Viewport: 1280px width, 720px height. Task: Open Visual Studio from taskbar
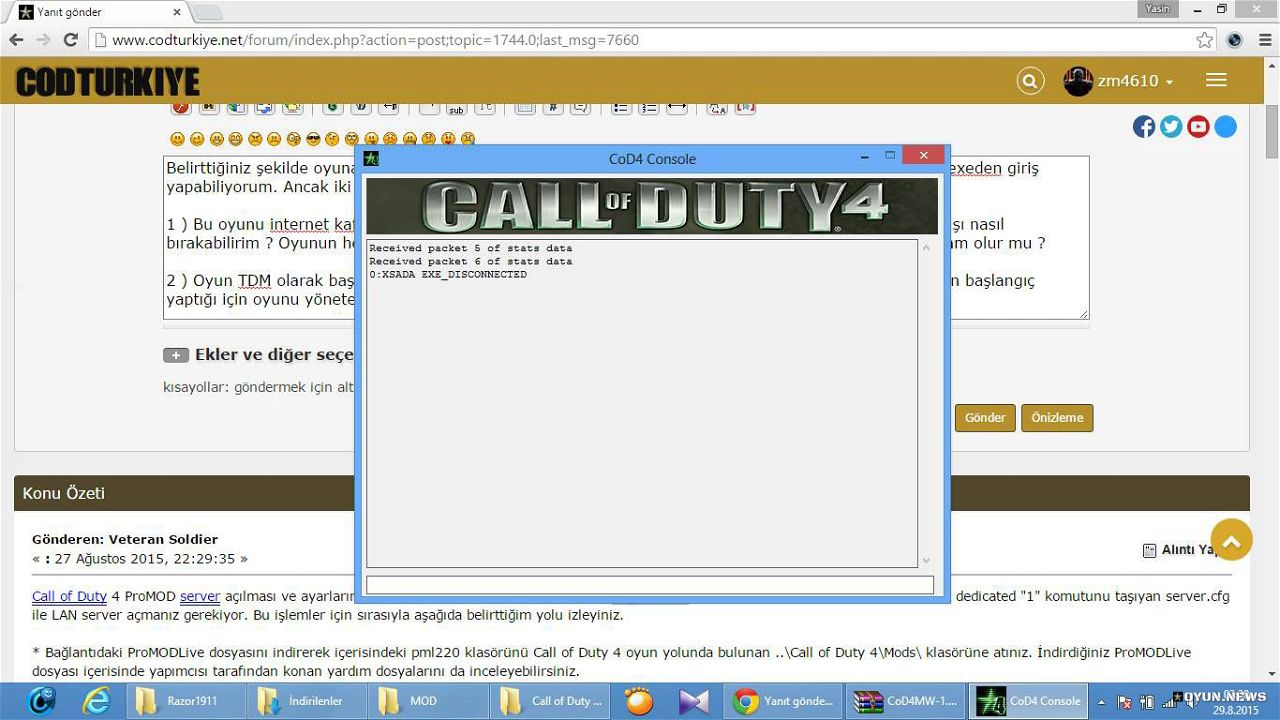(x=694, y=701)
